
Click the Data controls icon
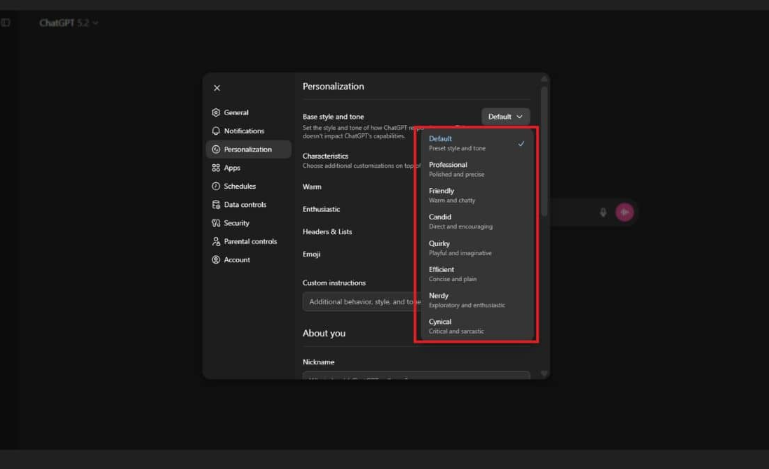[216, 205]
